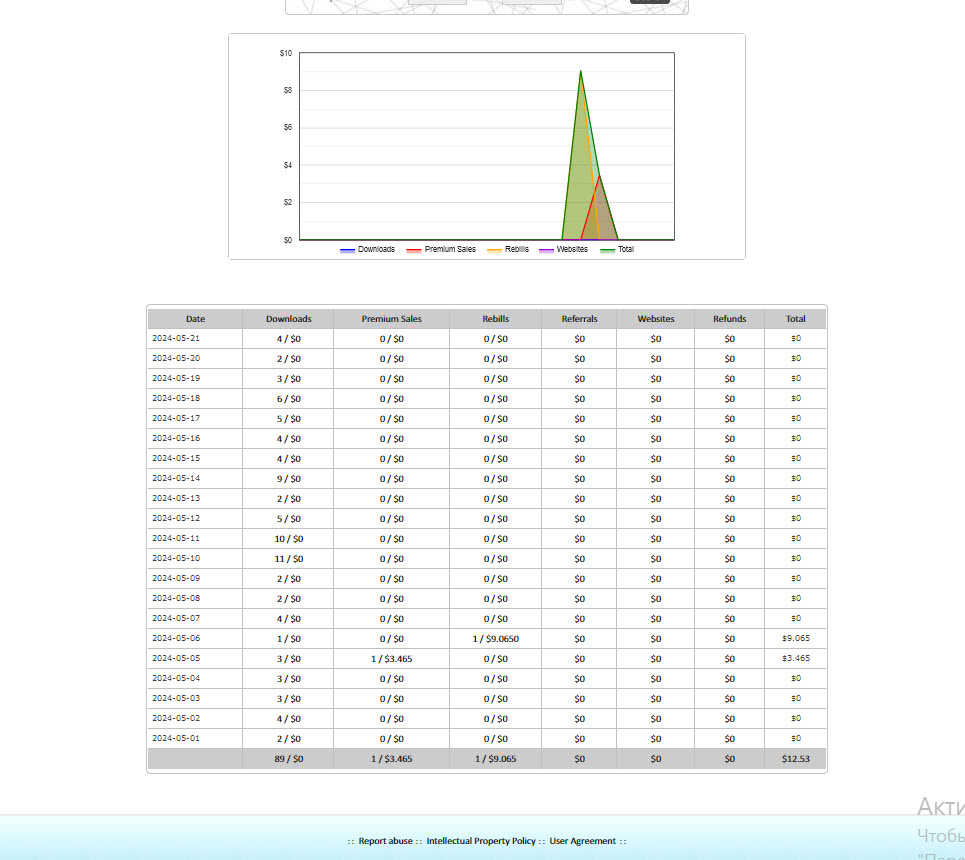
Task: Open the Report abuse link
Action: (x=385, y=841)
